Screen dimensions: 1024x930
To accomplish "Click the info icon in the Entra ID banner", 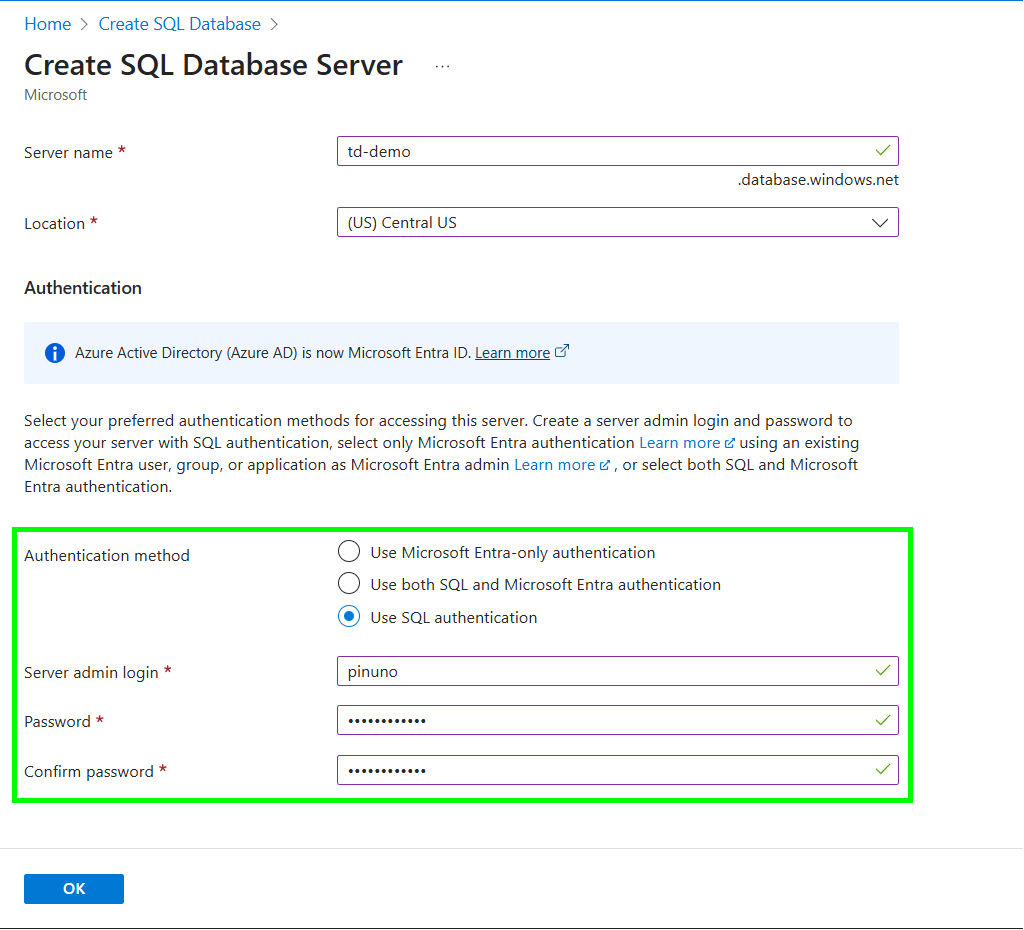I will (54, 353).
